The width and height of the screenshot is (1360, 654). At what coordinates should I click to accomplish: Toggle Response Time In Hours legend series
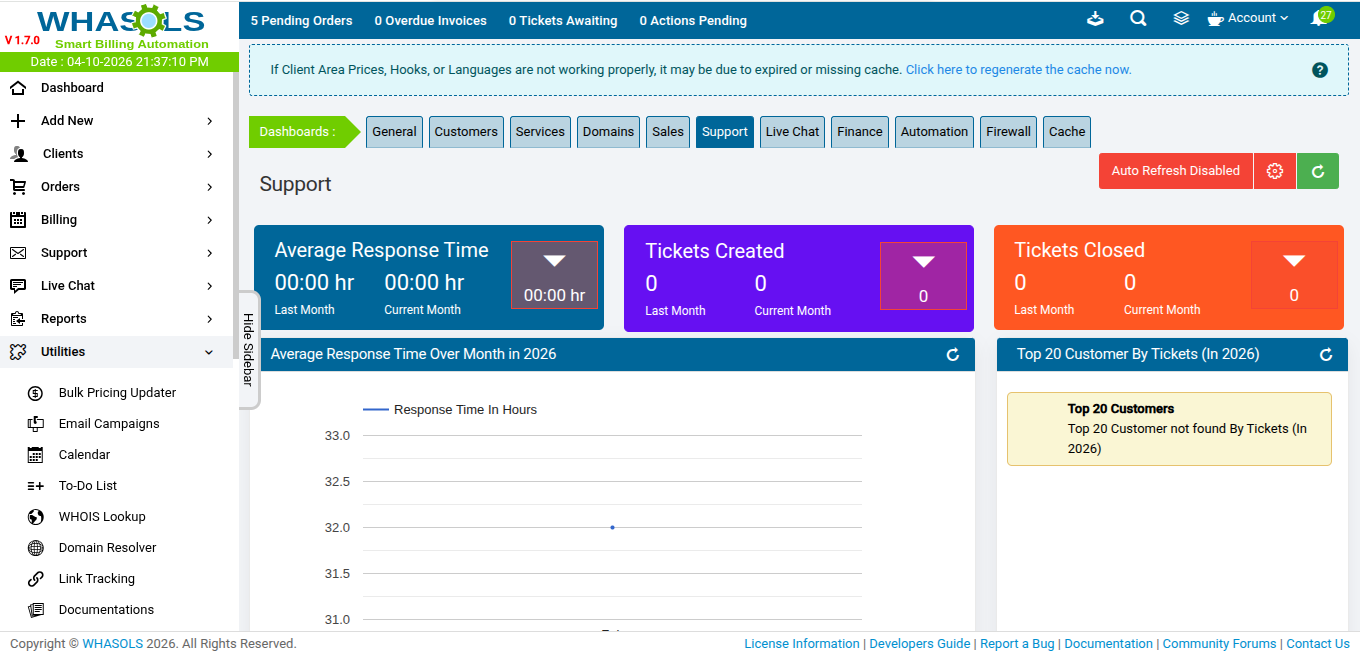click(450, 410)
